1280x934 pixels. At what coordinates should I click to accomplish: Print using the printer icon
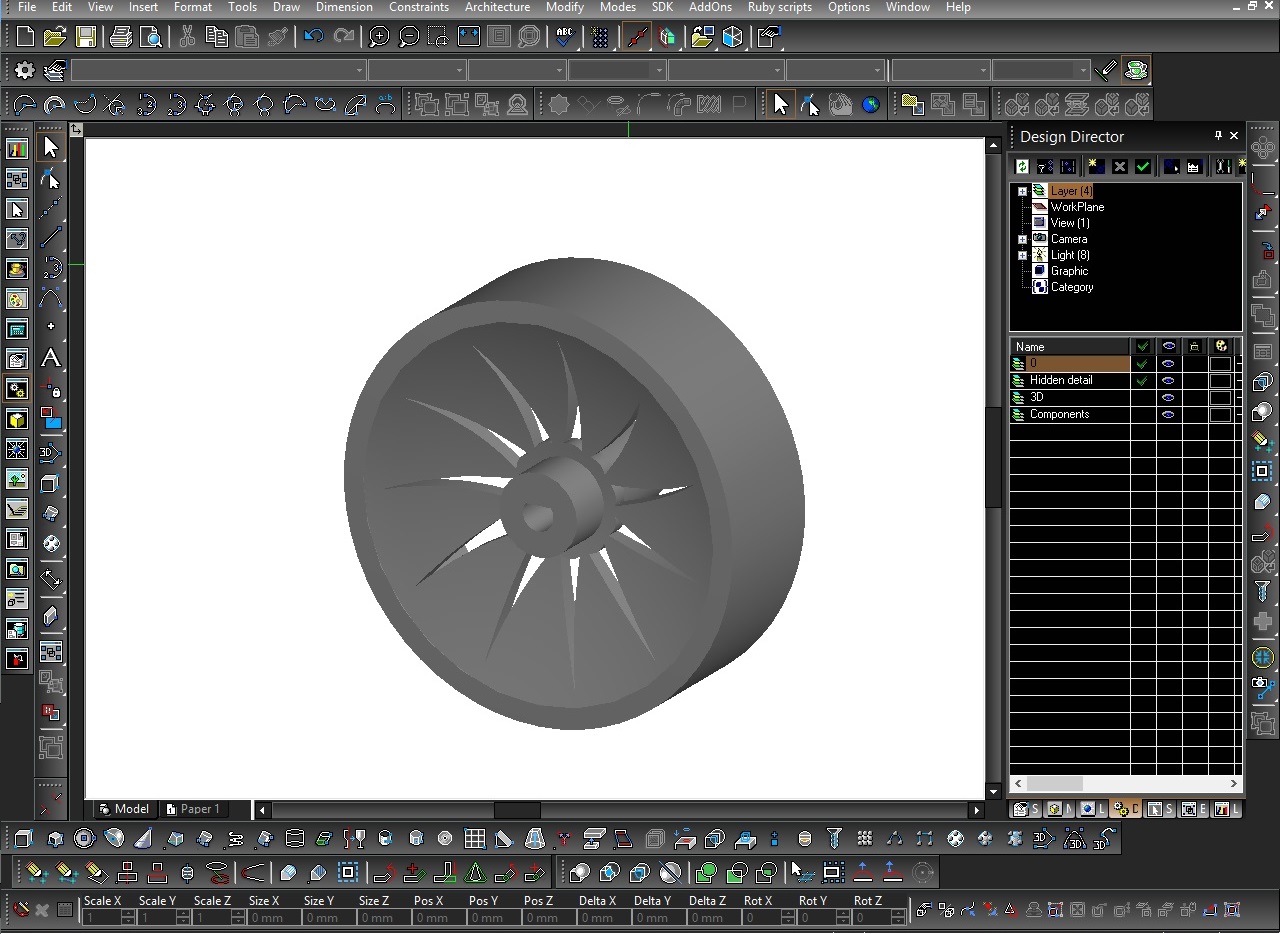click(121, 38)
